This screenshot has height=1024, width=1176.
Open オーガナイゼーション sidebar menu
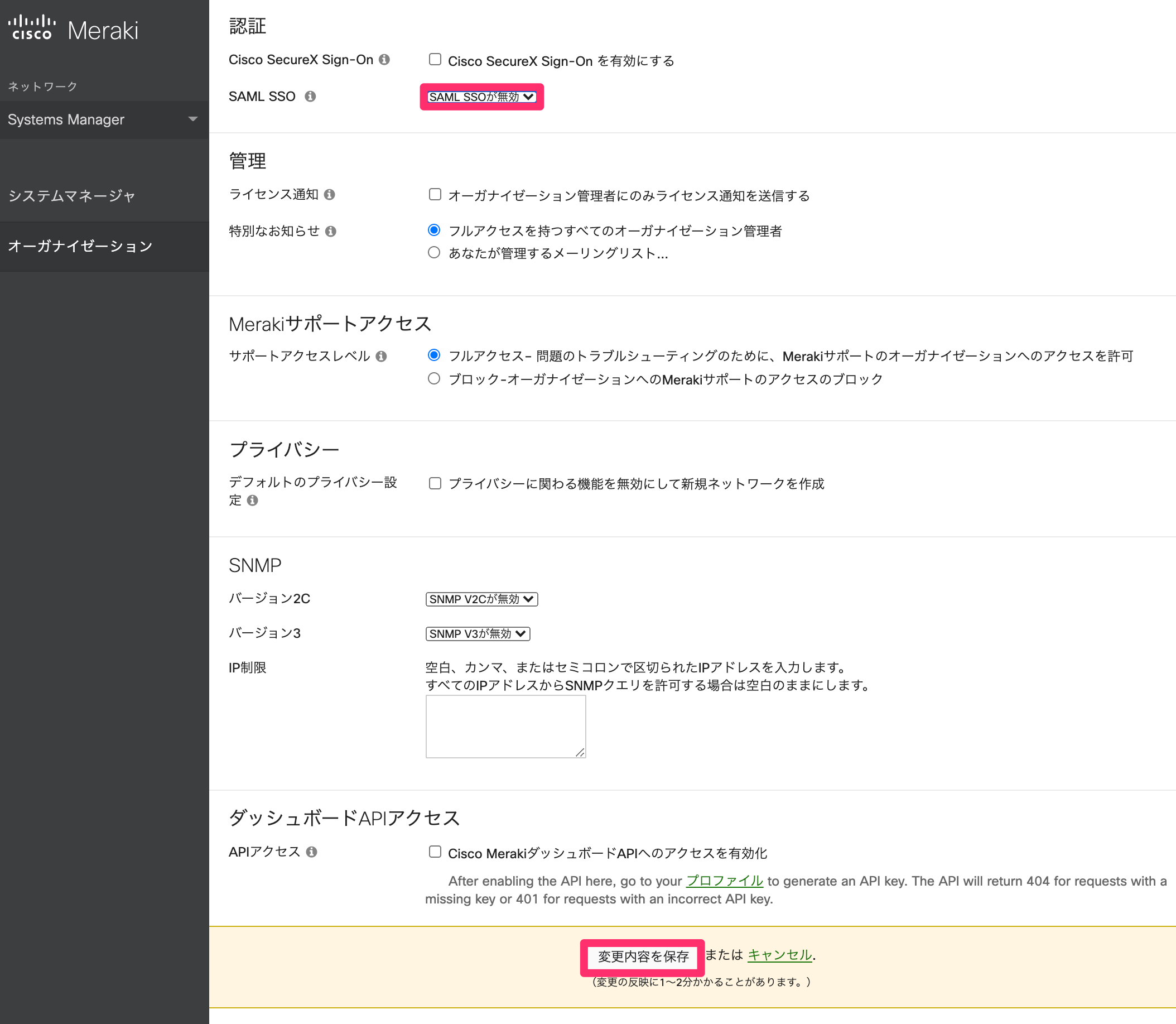(104, 246)
